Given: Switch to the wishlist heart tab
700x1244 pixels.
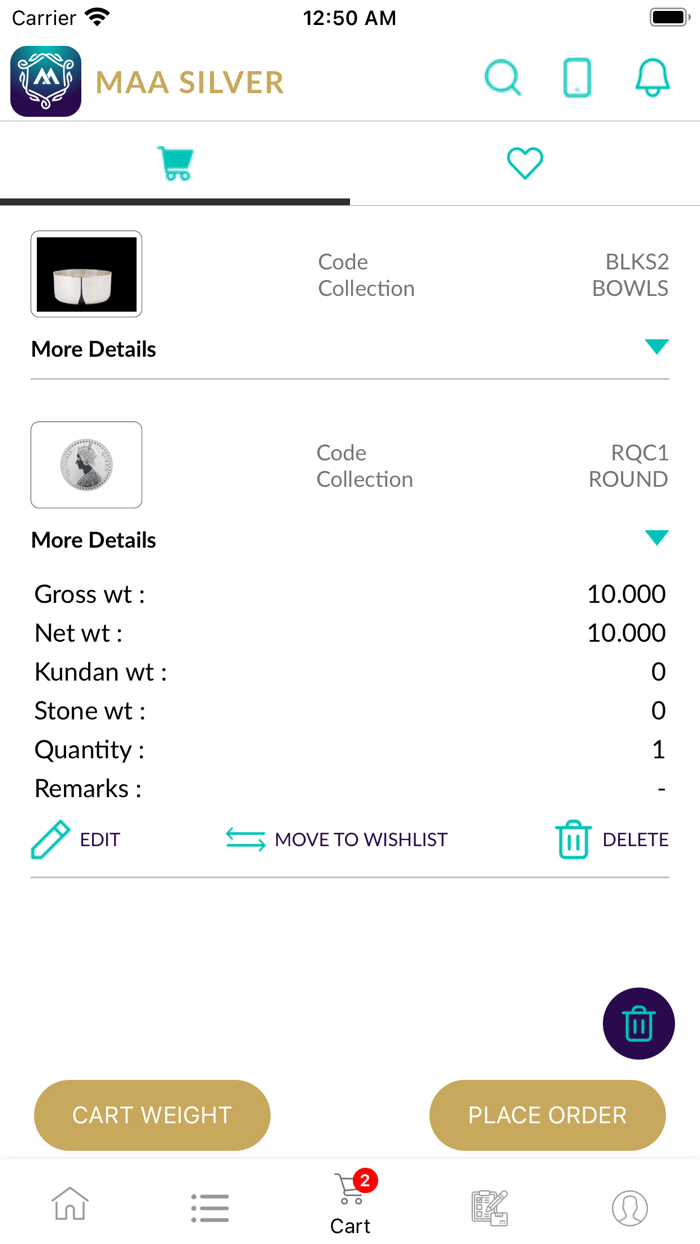Looking at the screenshot, I should (x=524, y=163).
